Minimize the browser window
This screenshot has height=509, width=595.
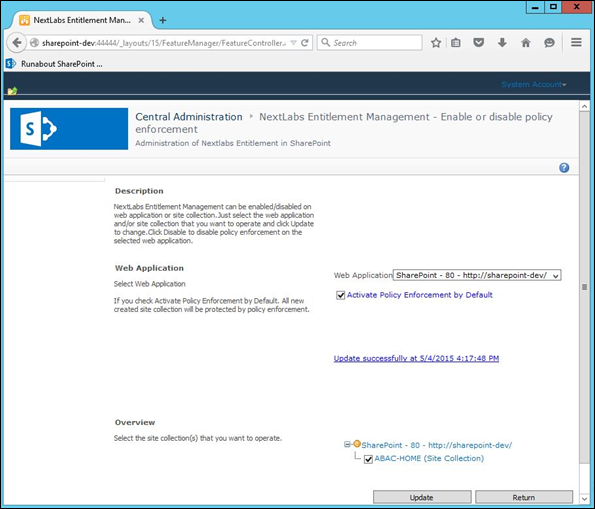click(x=535, y=7)
